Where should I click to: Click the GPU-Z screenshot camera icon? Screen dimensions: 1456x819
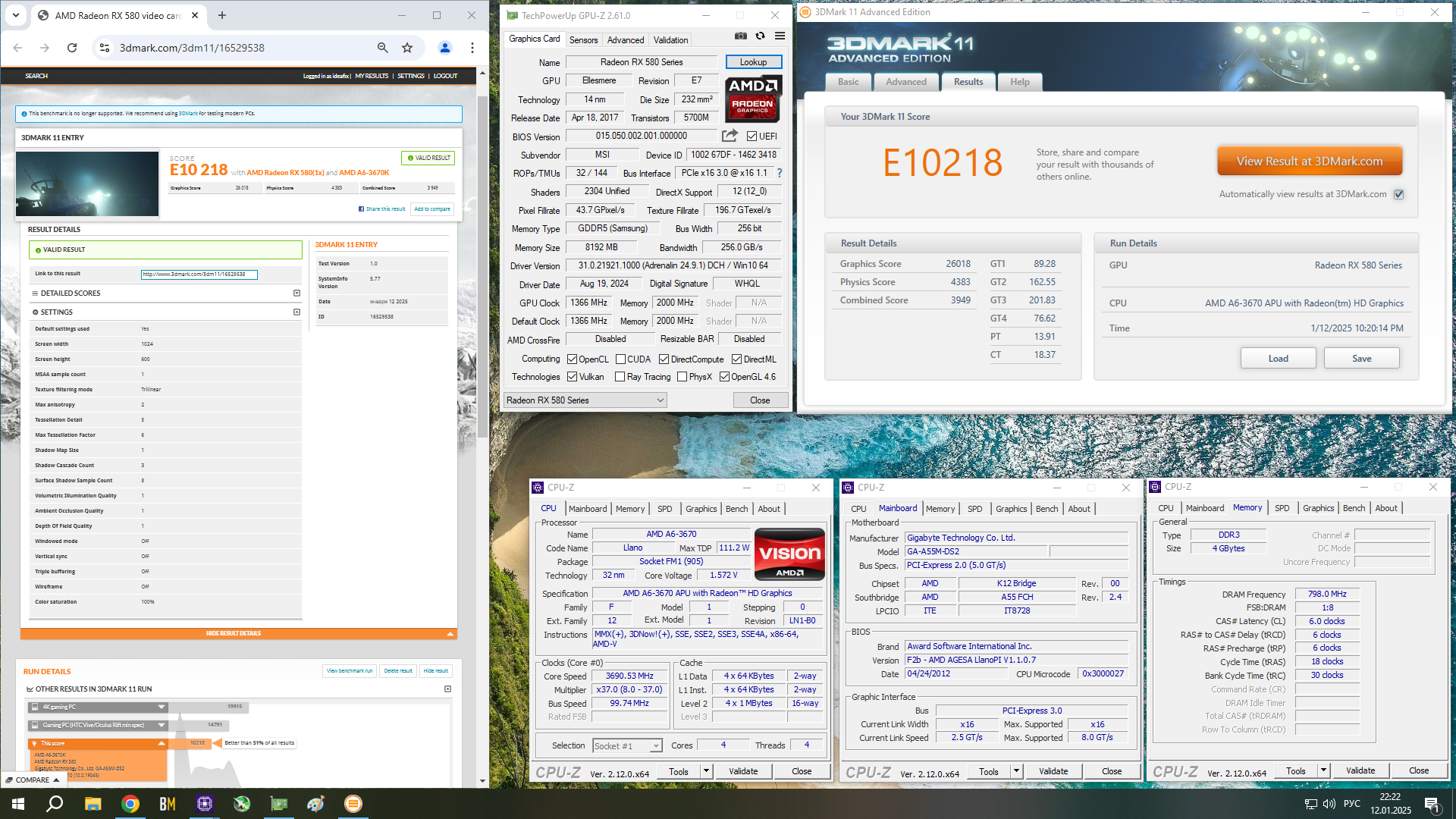coord(741,36)
